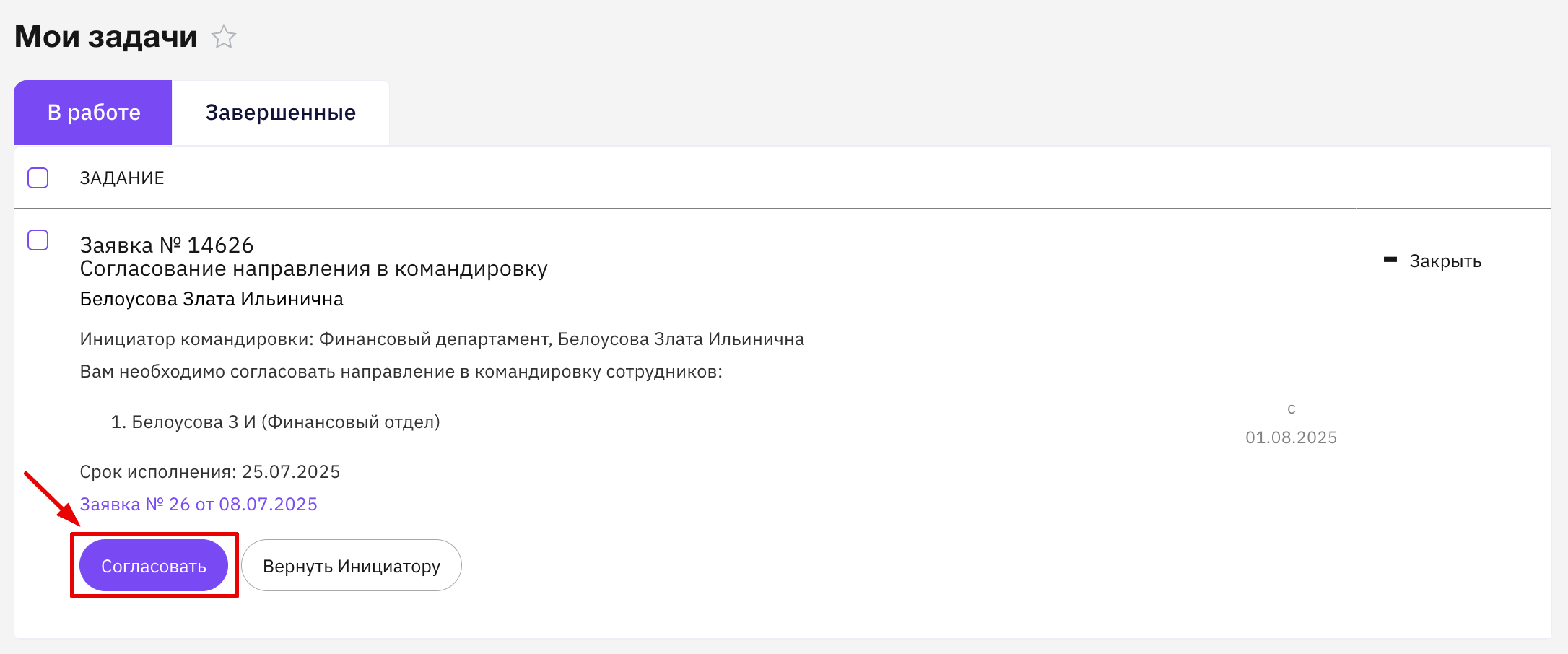Check the box for Заявка № 14626
Screen dimensions: 1568x654
[x=38, y=240]
